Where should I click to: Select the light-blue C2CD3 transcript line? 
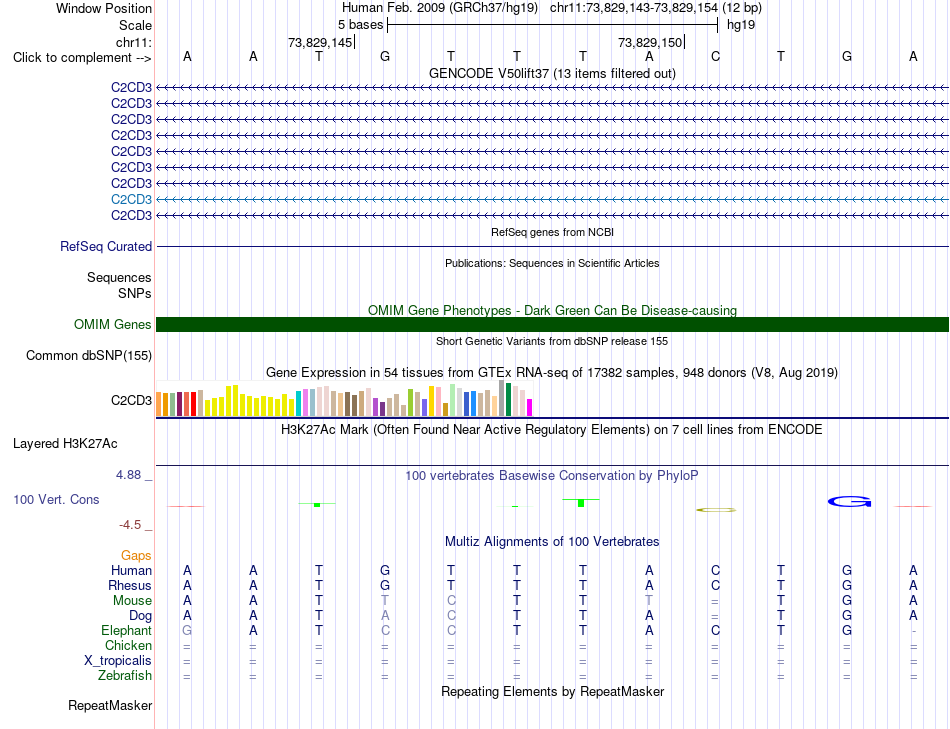click(x=552, y=199)
